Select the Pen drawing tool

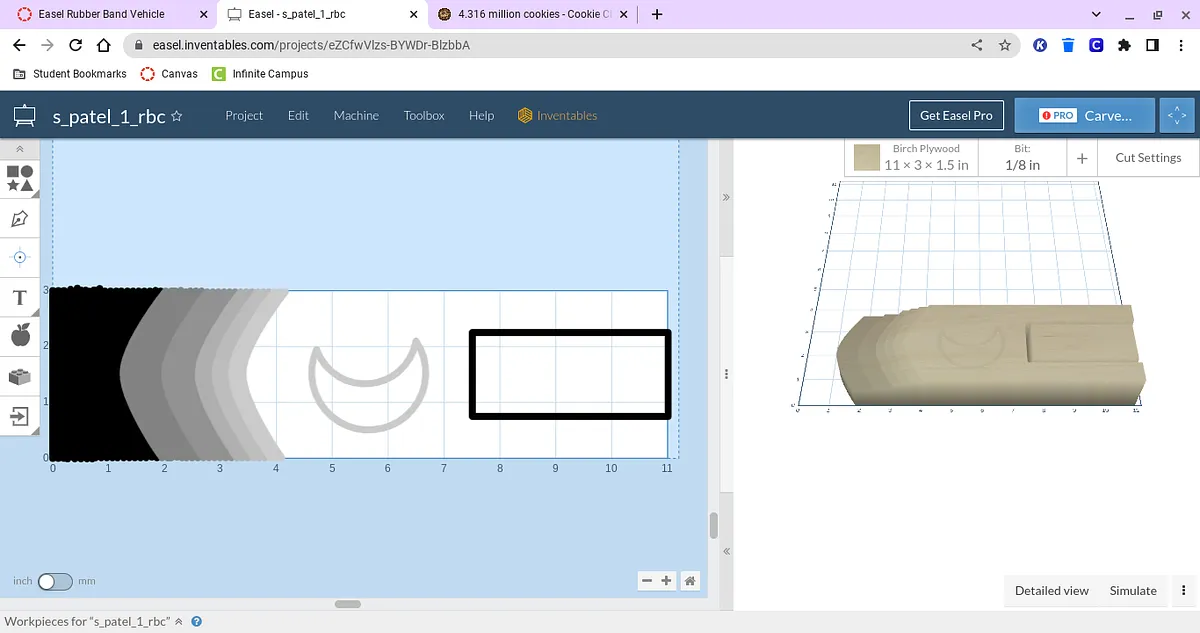tap(20, 218)
